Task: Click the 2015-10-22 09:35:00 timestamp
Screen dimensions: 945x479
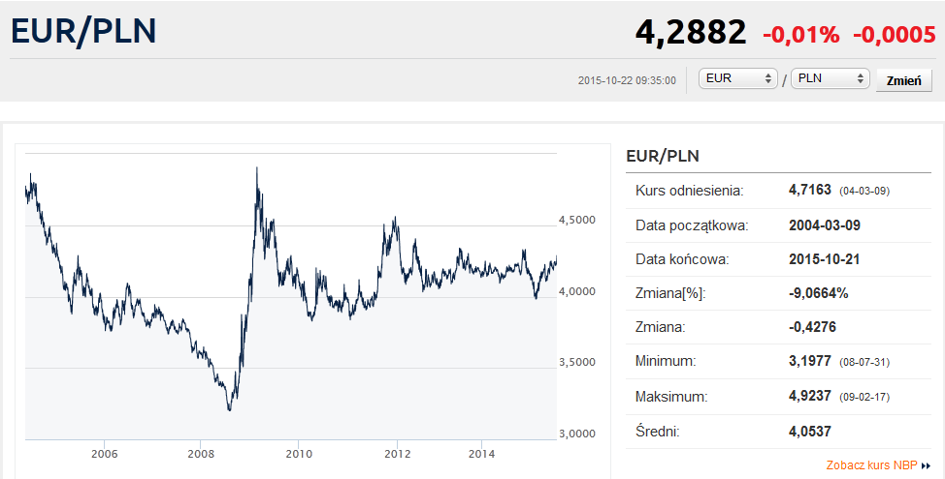Action: 627,80
